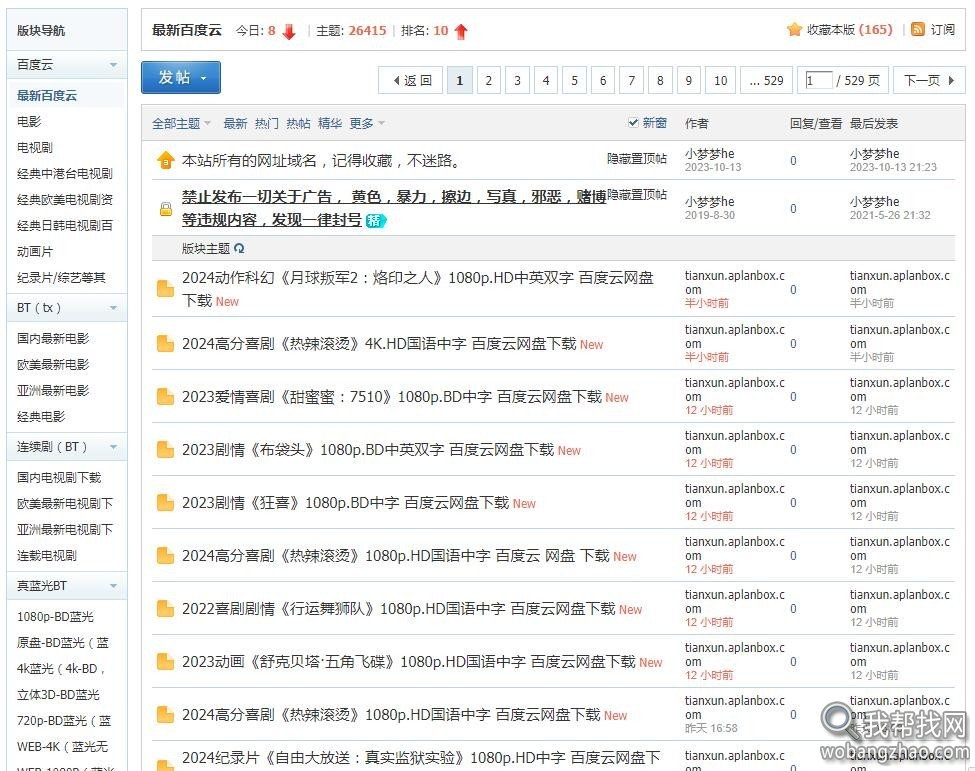975x771 pixels.
Task: Go to page 2
Action: [489, 80]
